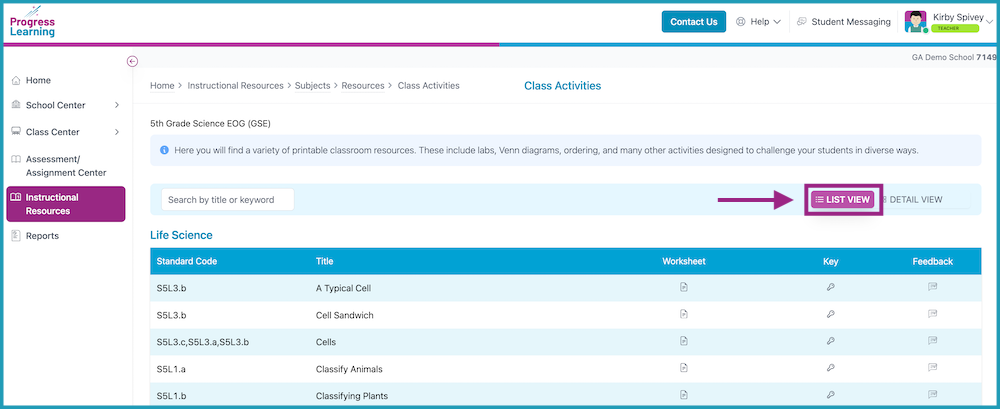Image resolution: width=1000 pixels, height=409 pixels.
Task: Click the Key column header
Action: 830,262
